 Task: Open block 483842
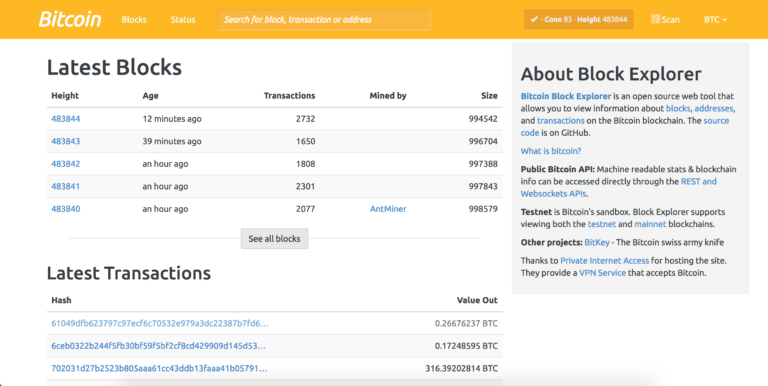tap(66, 164)
